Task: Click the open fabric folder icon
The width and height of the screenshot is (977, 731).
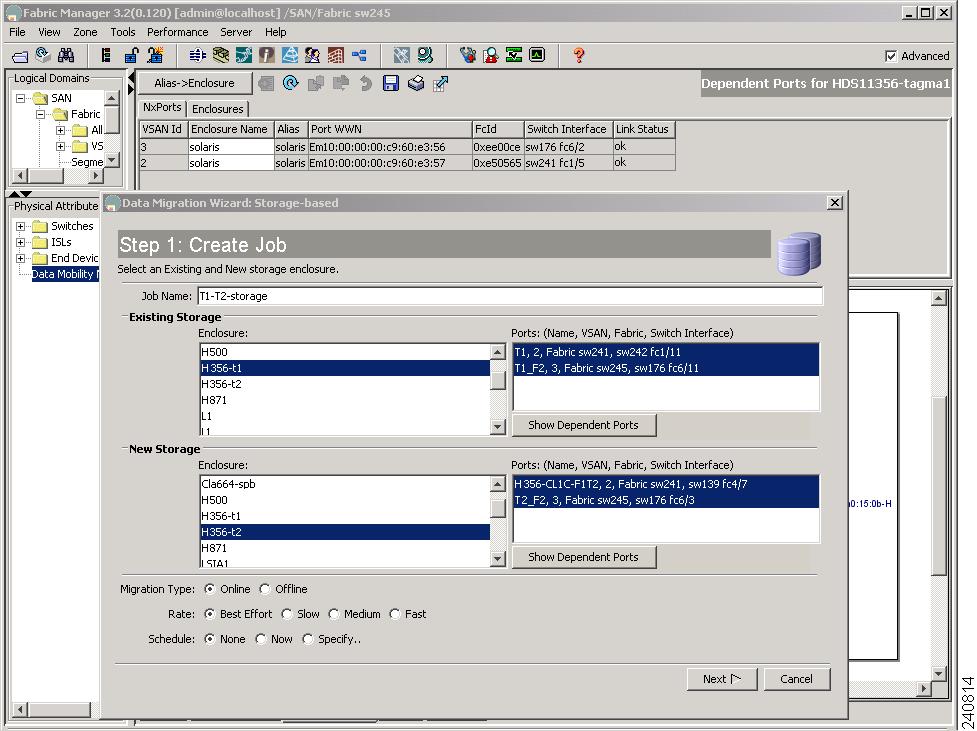Action: point(21,56)
